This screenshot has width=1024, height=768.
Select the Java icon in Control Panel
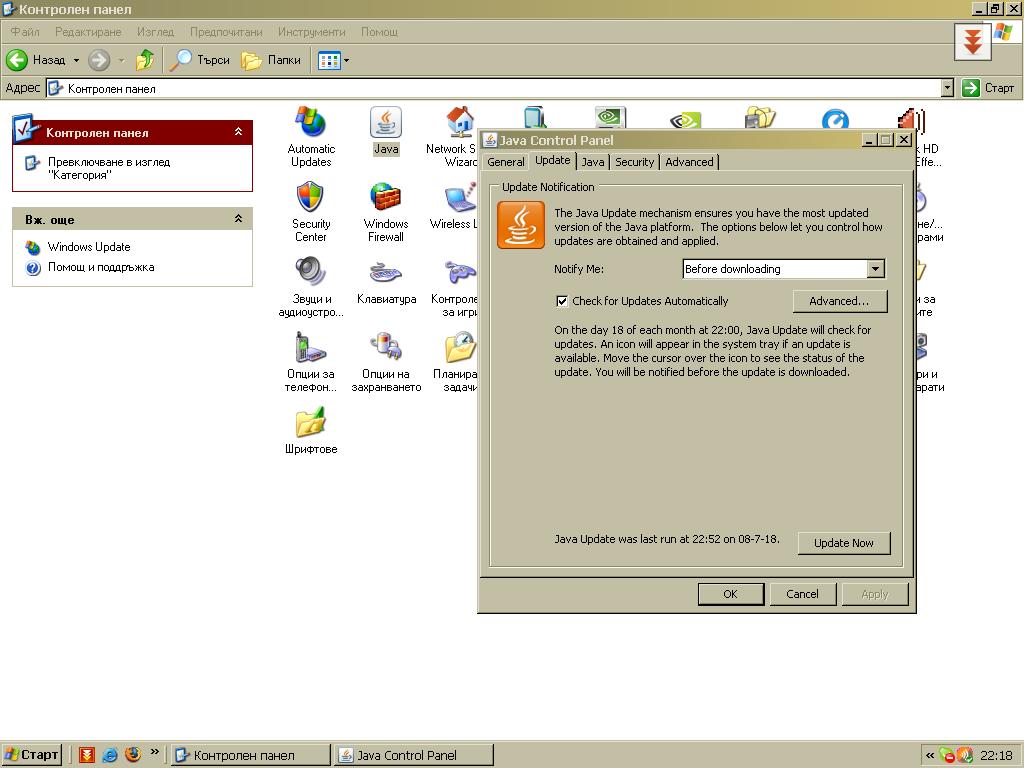[386, 131]
